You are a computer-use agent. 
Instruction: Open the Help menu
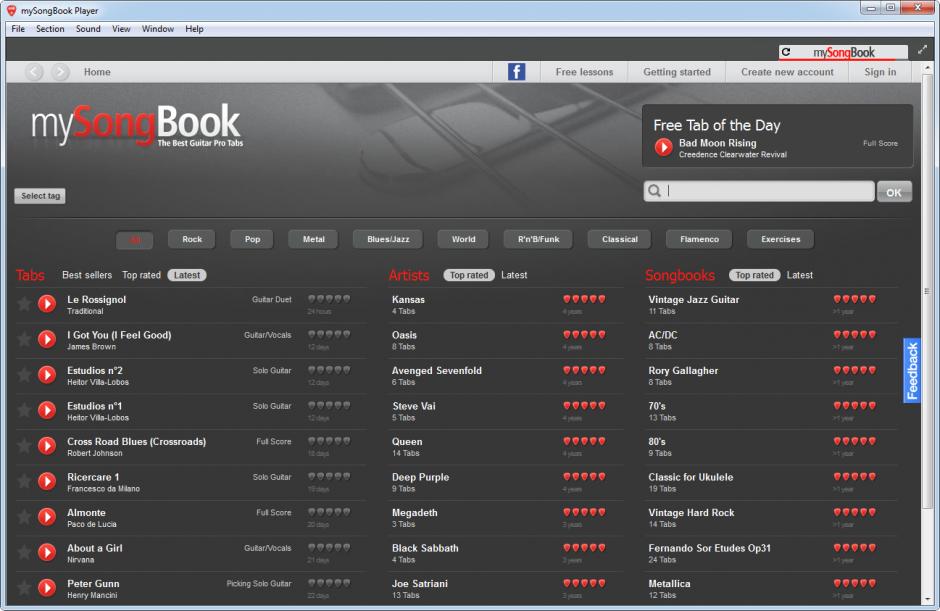pyautogui.click(x=194, y=29)
